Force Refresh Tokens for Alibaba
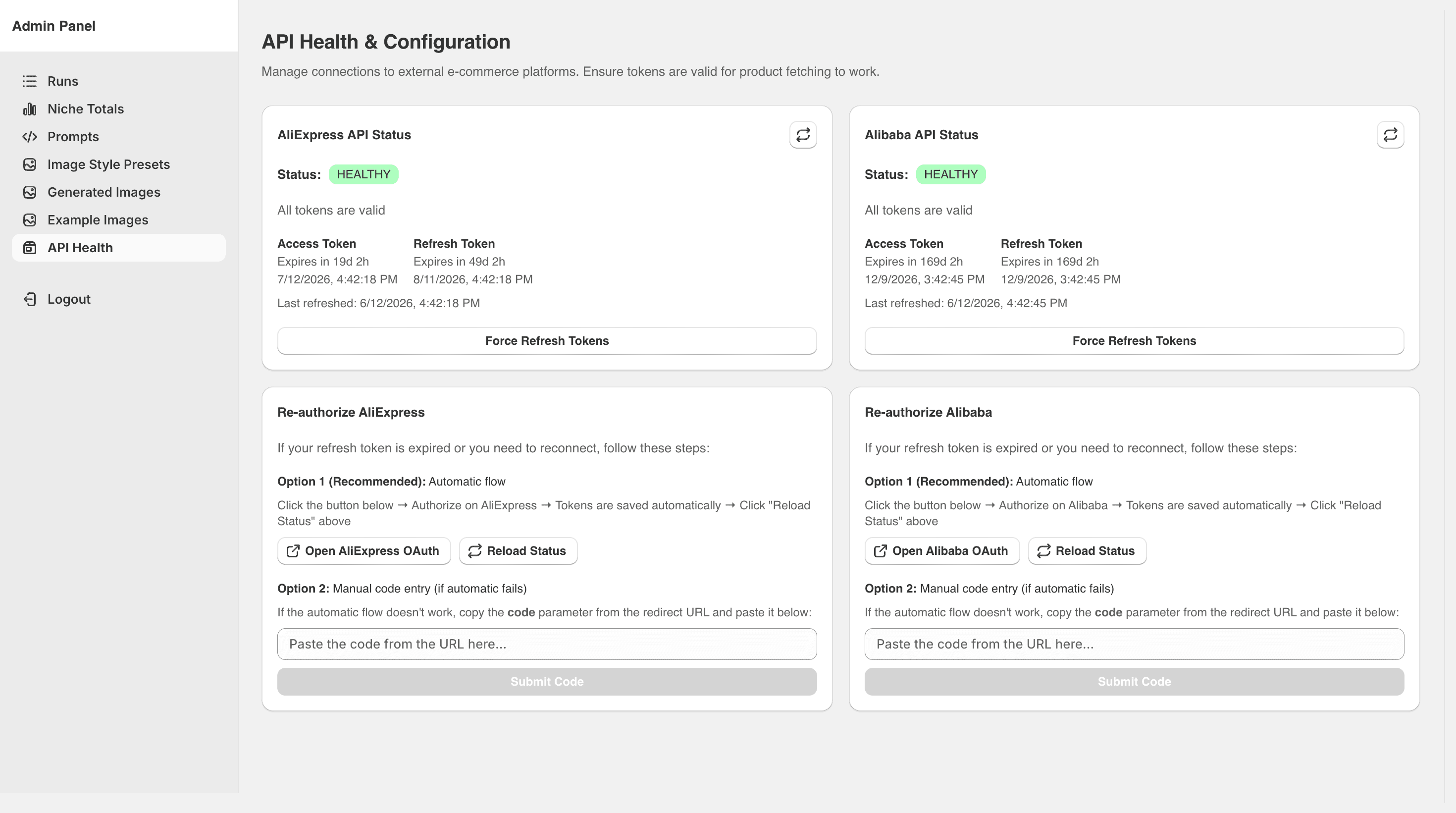Screen dimensions: 1456x813 [x=1134, y=340]
